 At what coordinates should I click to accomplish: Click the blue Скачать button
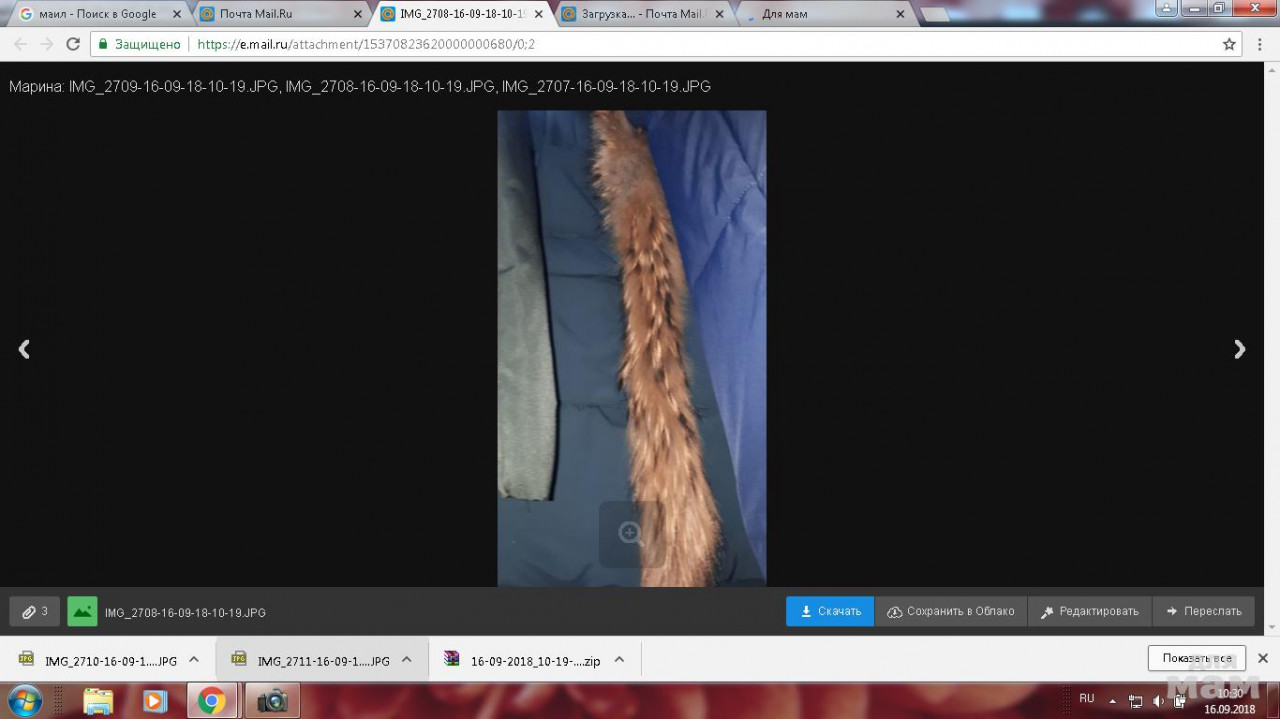(x=830, y=611)
